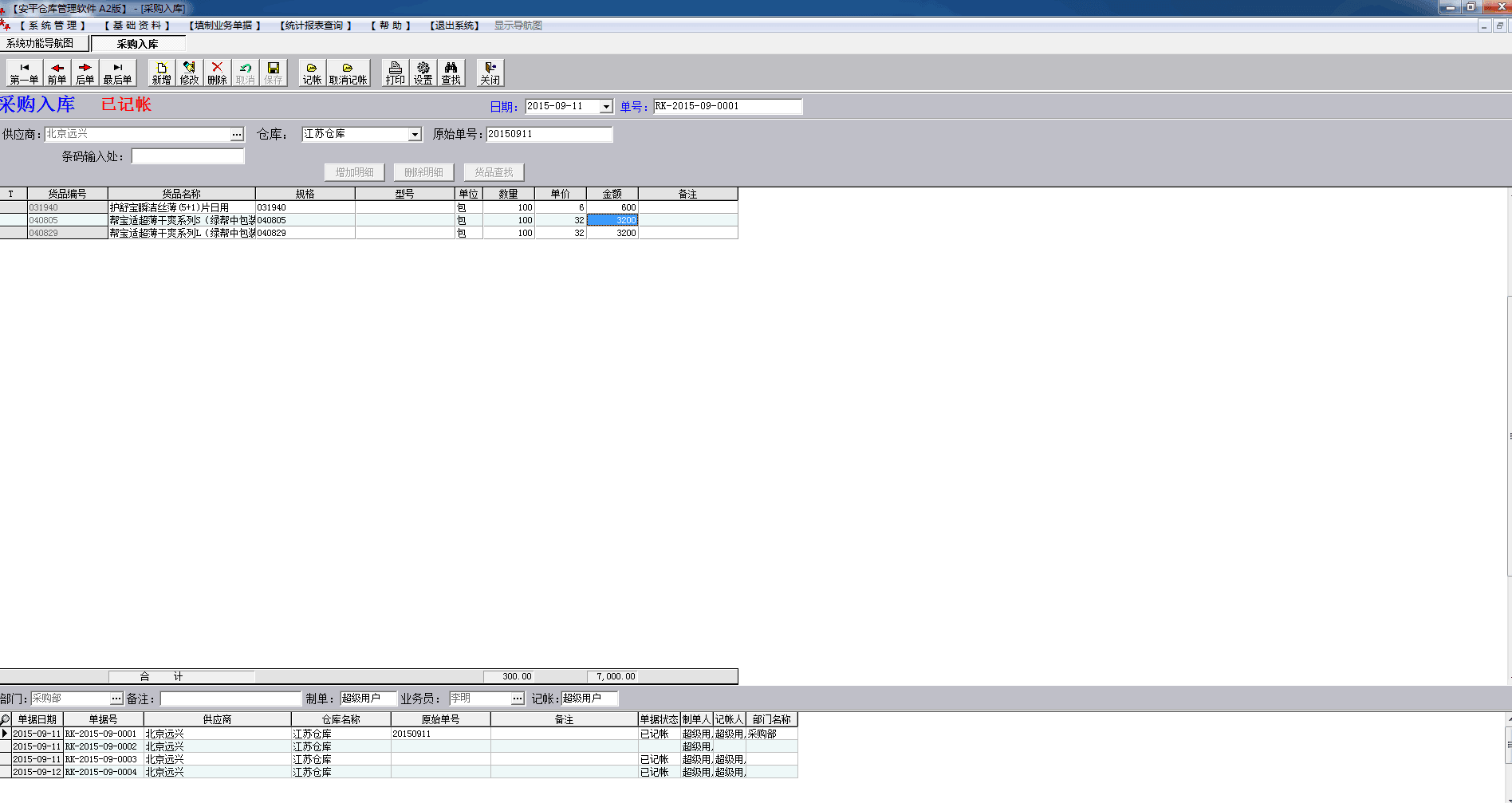The width and height of the screenshot is (1512, 803).
Task: Open supplier lookup ellipsis next to 北京远兴
Action: (237, 135)
